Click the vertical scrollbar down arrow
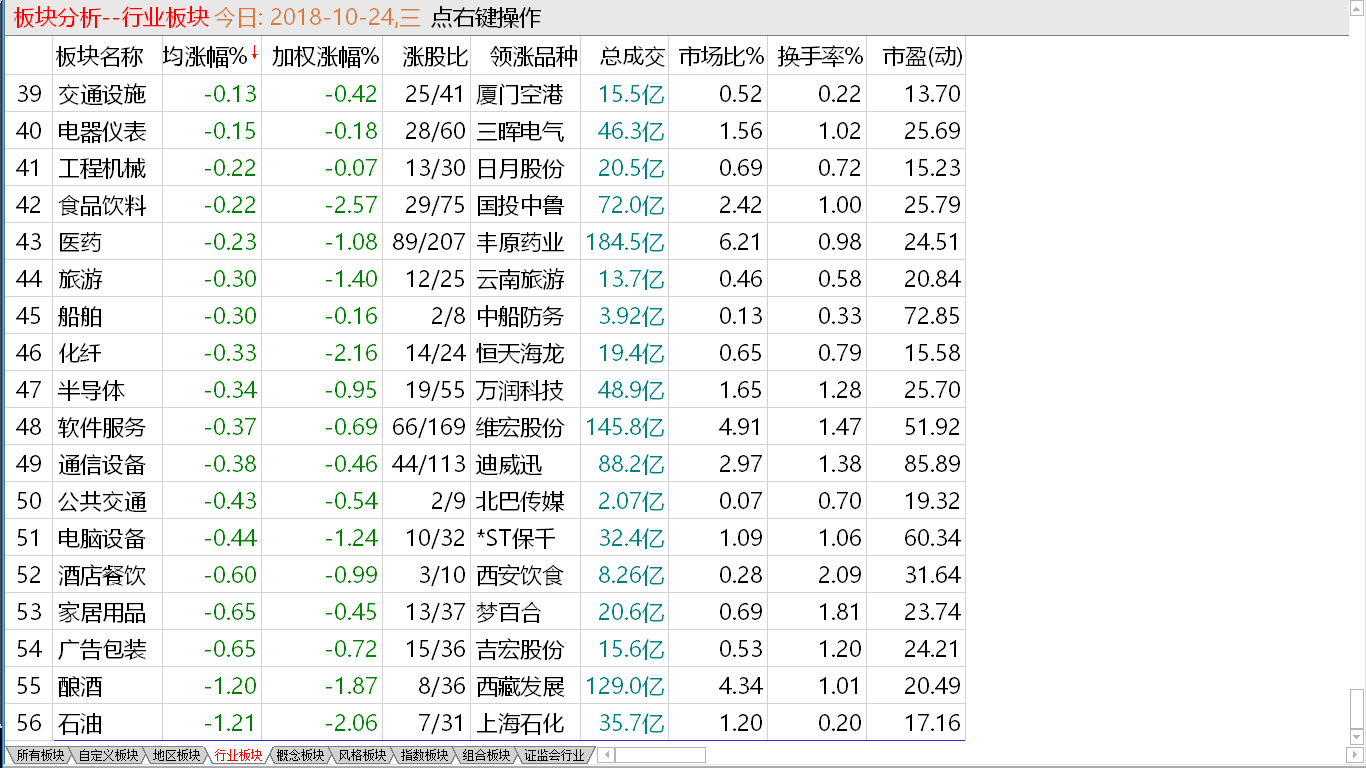Image resolution: width=1366 pixels, height=768 pixels. pyautogui.click(x=1357, y=738)
